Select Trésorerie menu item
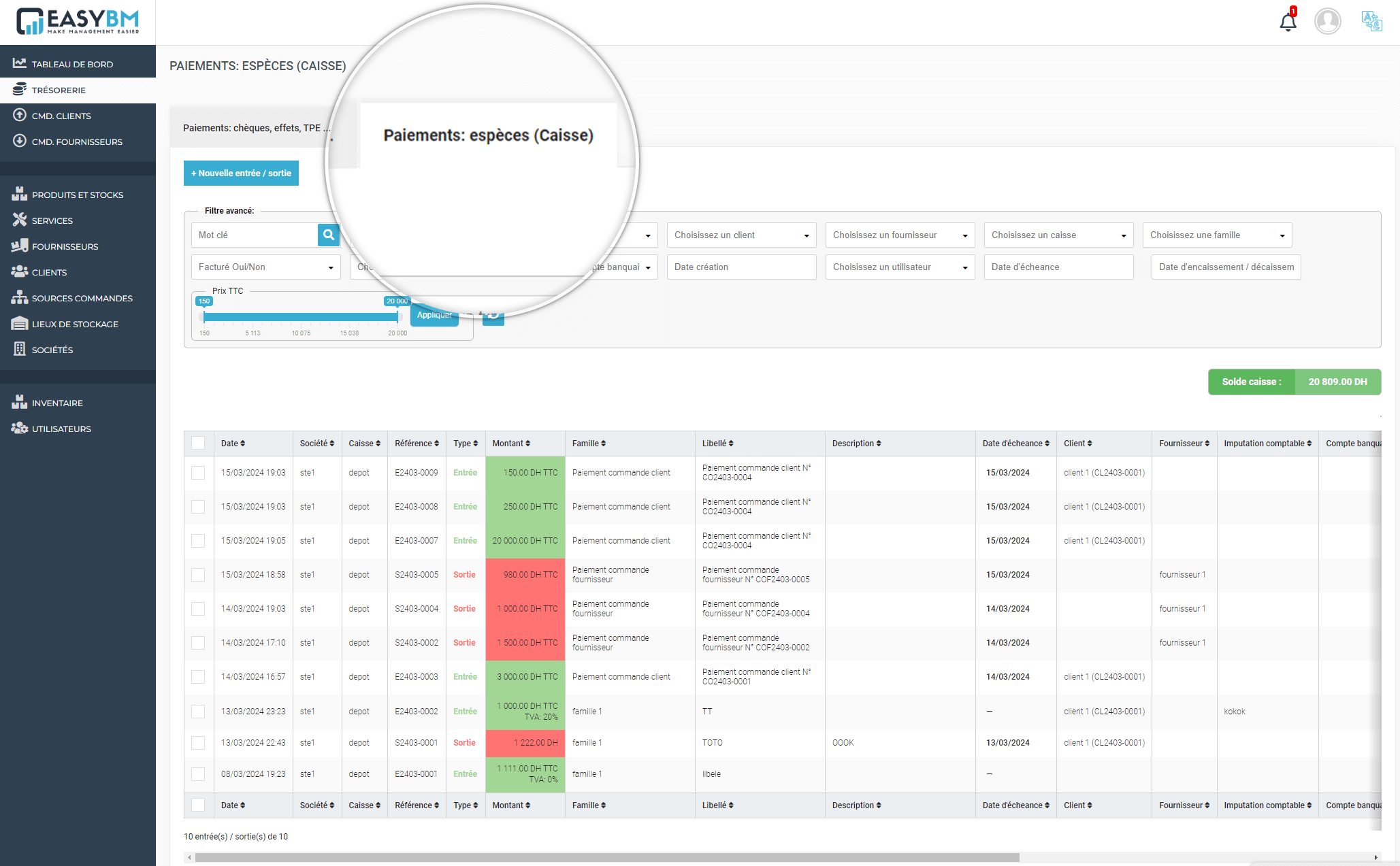The width and height of the screenshot is (1400, 866). 78,90
